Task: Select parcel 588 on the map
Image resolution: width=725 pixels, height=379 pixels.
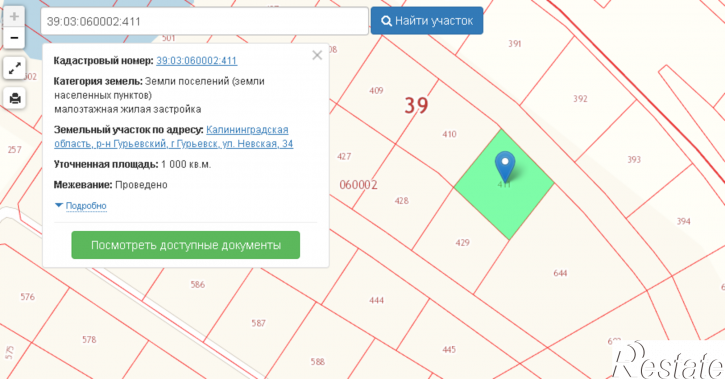Action: click(x=317, y=361)
